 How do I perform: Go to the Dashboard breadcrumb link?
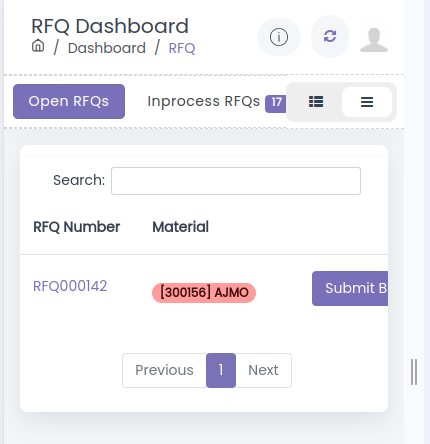[x=107, y=48]
